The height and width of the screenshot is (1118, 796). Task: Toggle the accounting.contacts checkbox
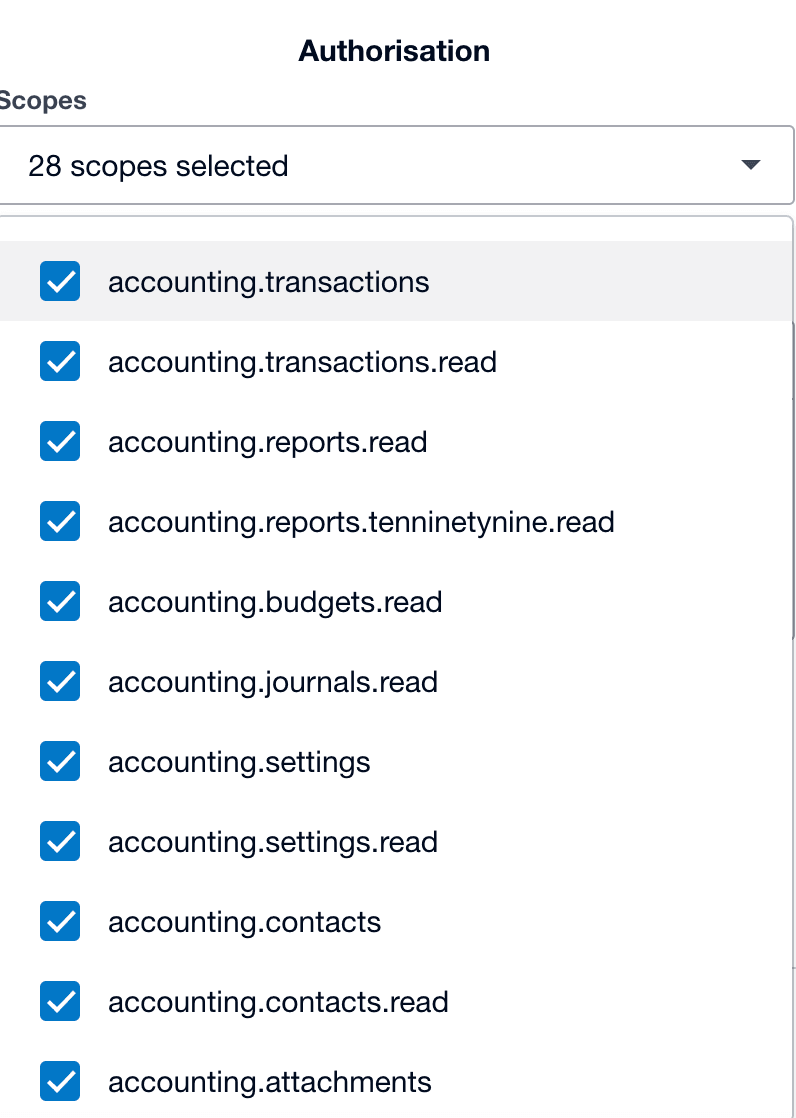click(x=60, y=921)
